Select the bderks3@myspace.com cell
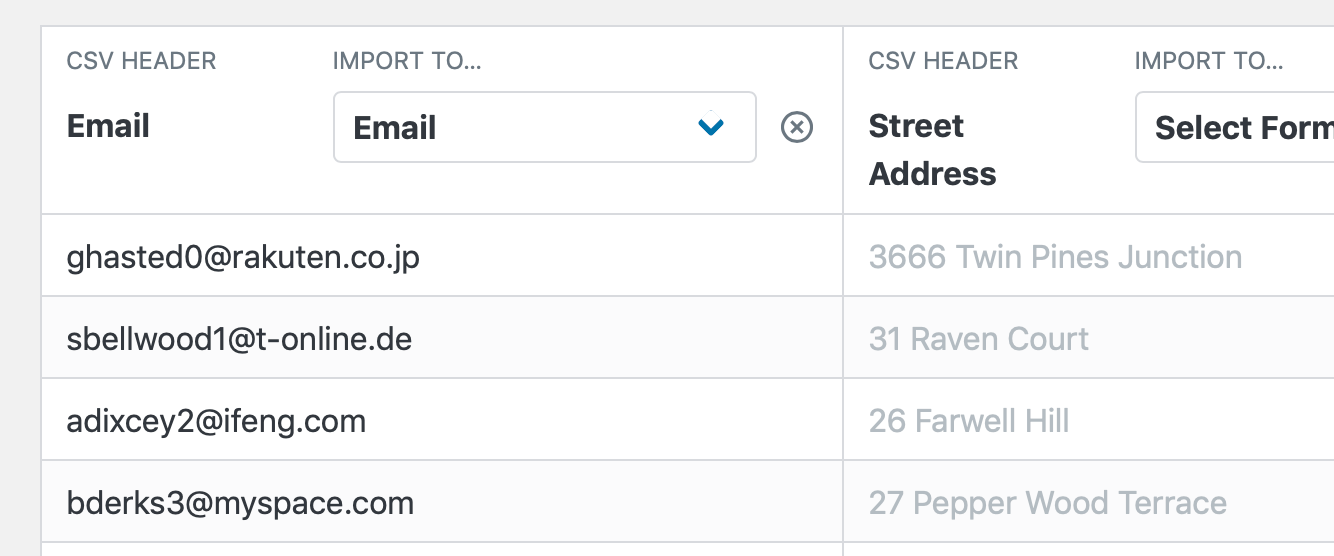This screenshot has width=1334, height=556. pos(442,502)
